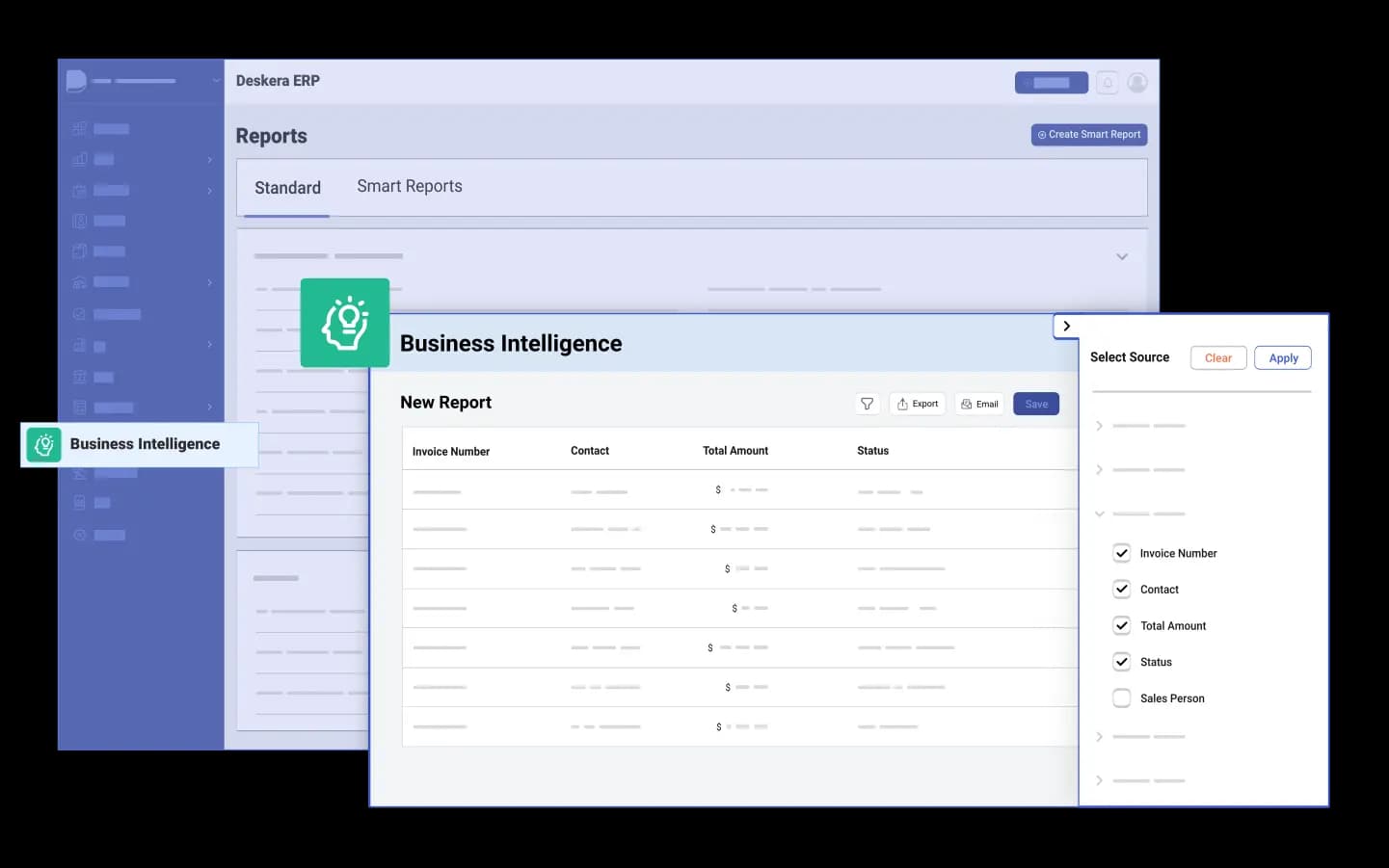This screenshot has height=868, width=1389.
Task: Enable the Sales Person checkbox
Action: (x=1121, y=698)
